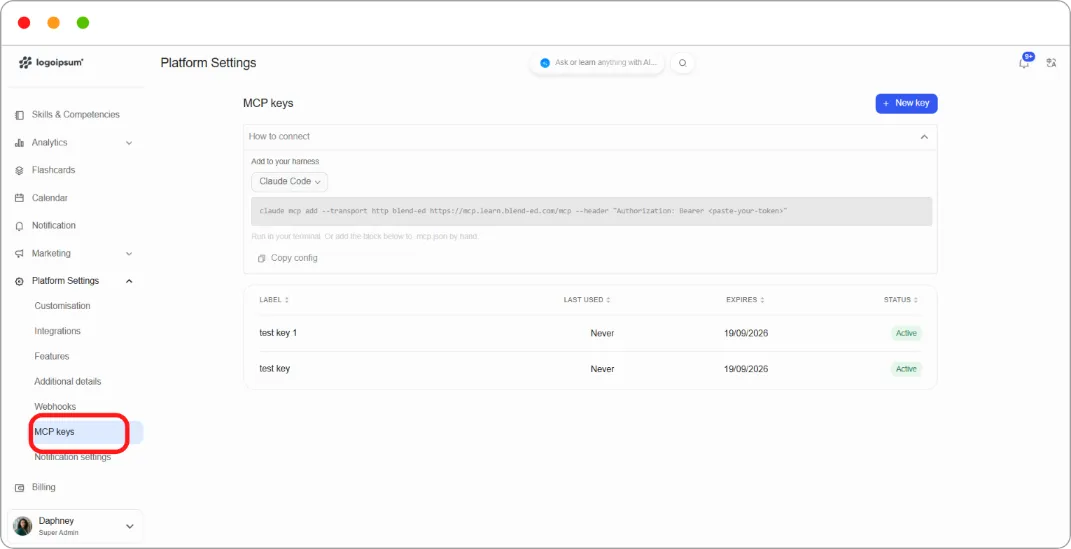Go to Integrations settings
This screenshot has width=1071, height=549.
pyautogui.click(x=57, y=331)
